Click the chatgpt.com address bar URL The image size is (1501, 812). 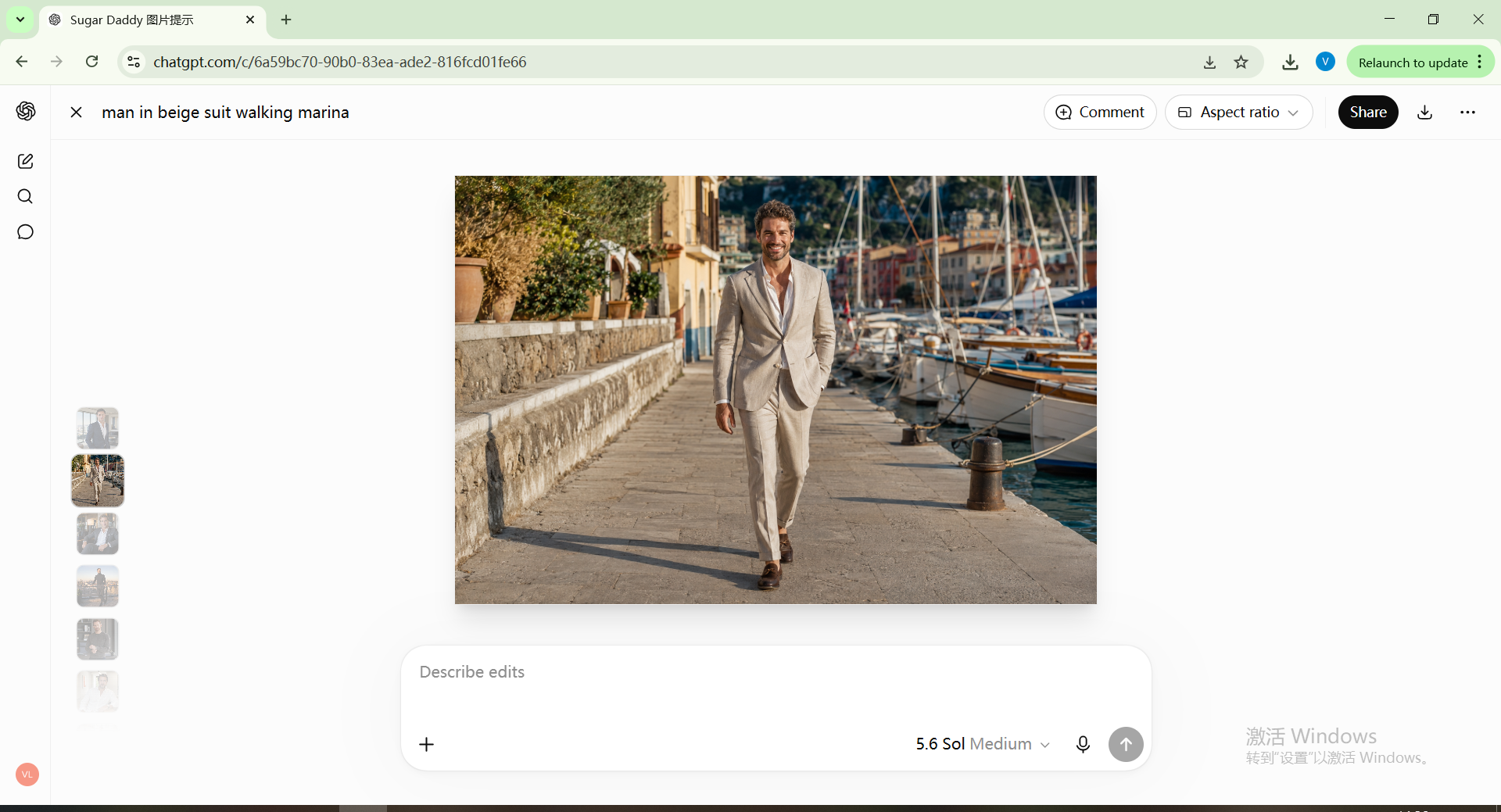click(340, 62)
